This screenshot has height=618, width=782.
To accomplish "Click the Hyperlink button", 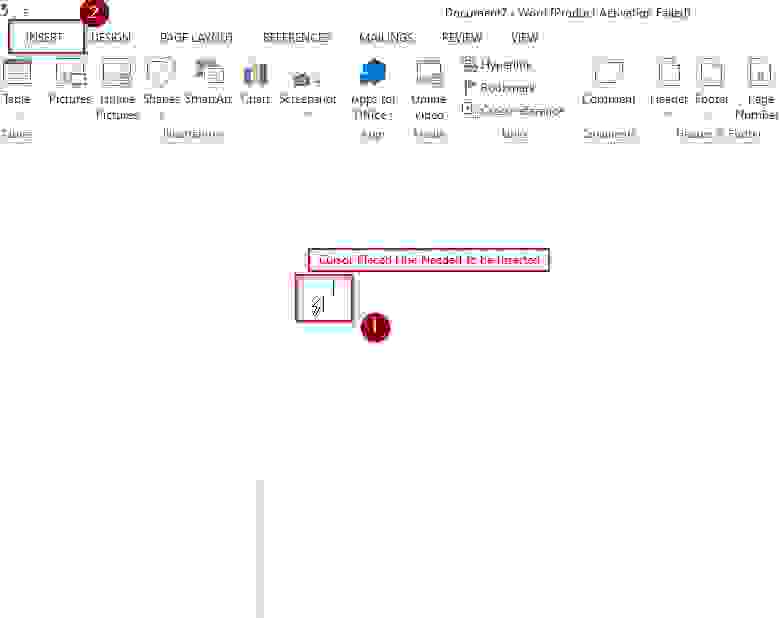I will click(498, 64).
